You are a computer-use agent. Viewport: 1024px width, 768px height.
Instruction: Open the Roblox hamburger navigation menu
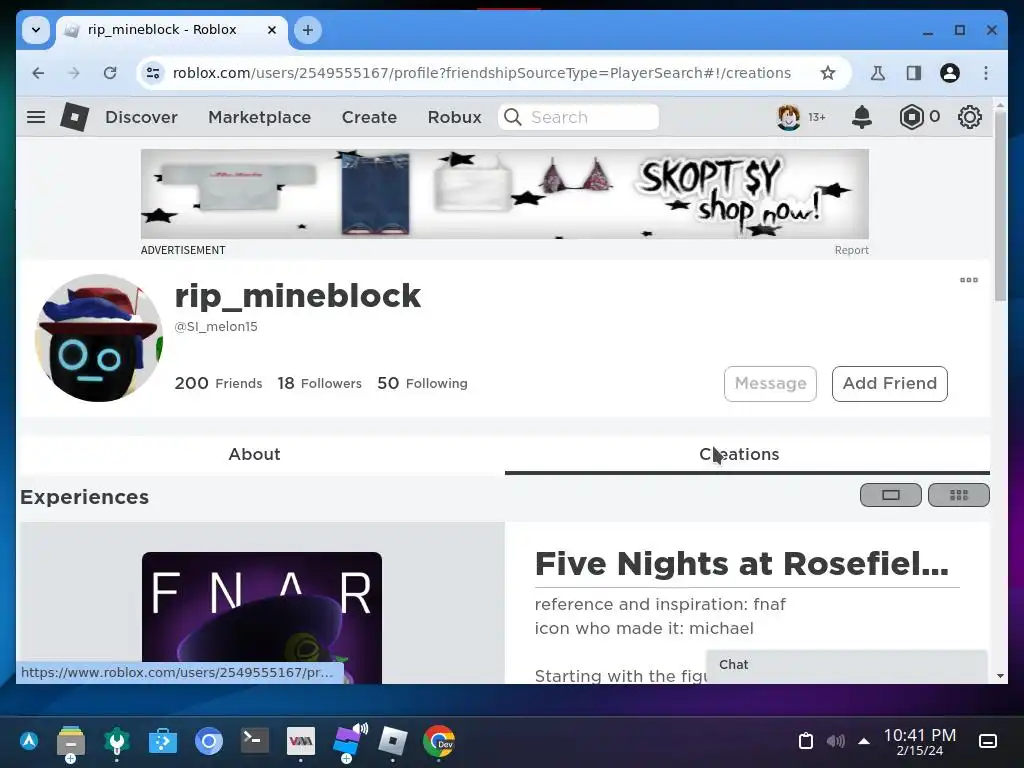click(x=36, y=117)
